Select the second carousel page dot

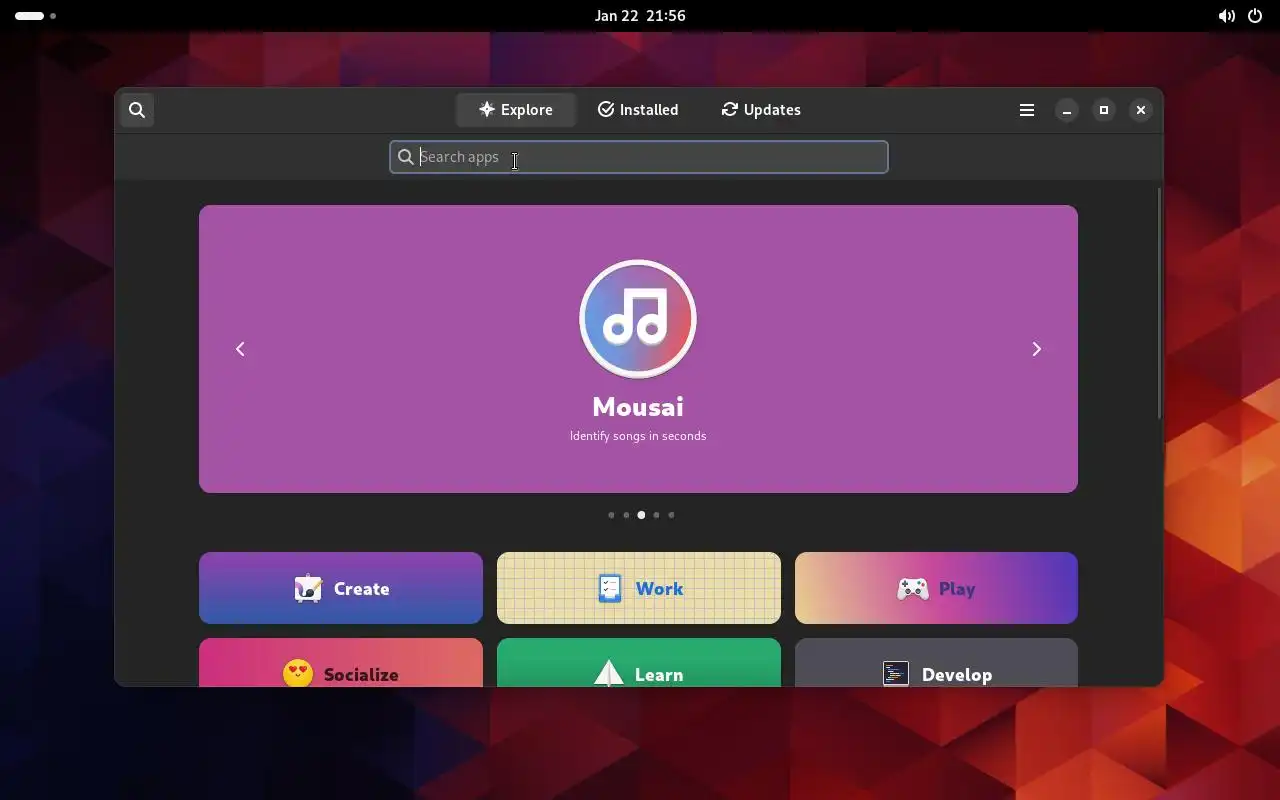click(x=626, y=515)
